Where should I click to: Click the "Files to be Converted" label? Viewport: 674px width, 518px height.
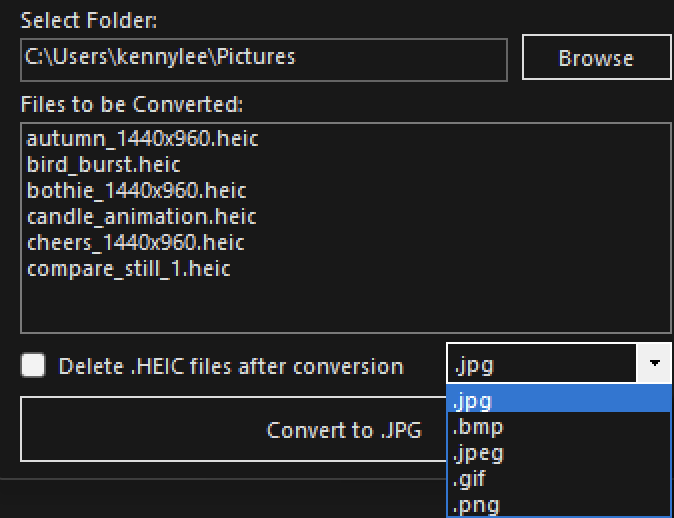tap(132, 104)
